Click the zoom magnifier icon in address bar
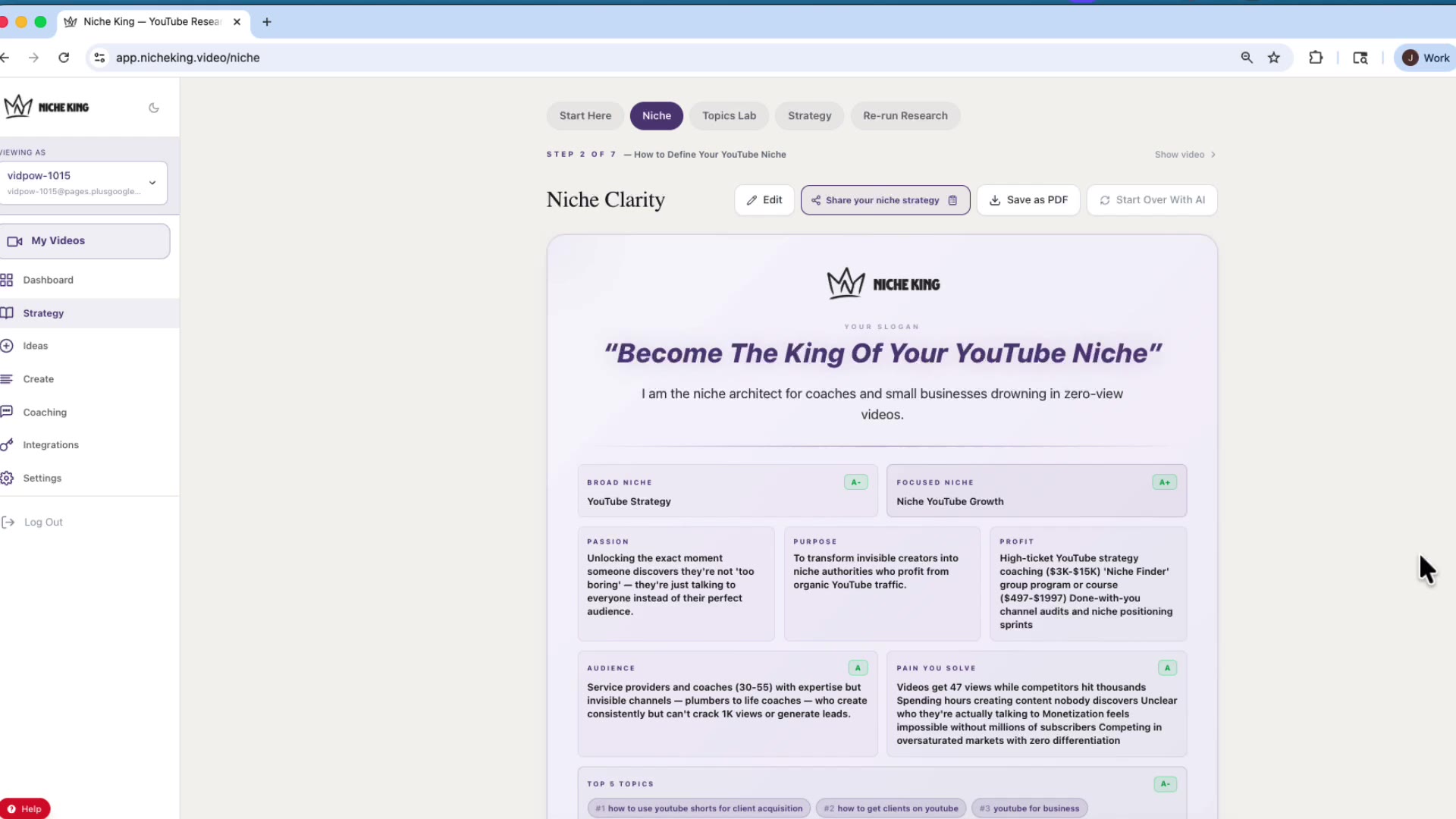This screenshot has width=1456, height=819. pyautogui.click(x=1247, y=58)
